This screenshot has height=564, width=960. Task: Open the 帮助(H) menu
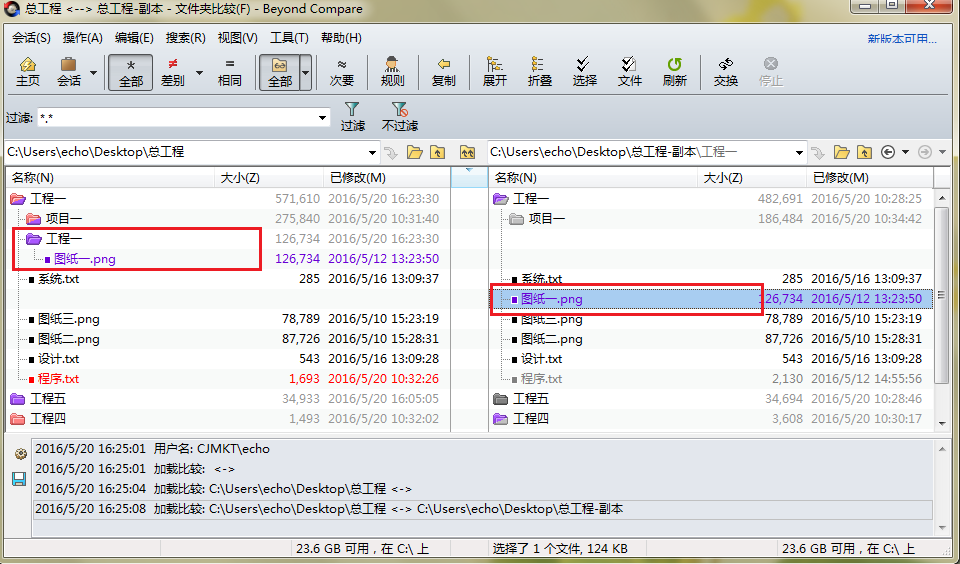[x=341, y=38]
